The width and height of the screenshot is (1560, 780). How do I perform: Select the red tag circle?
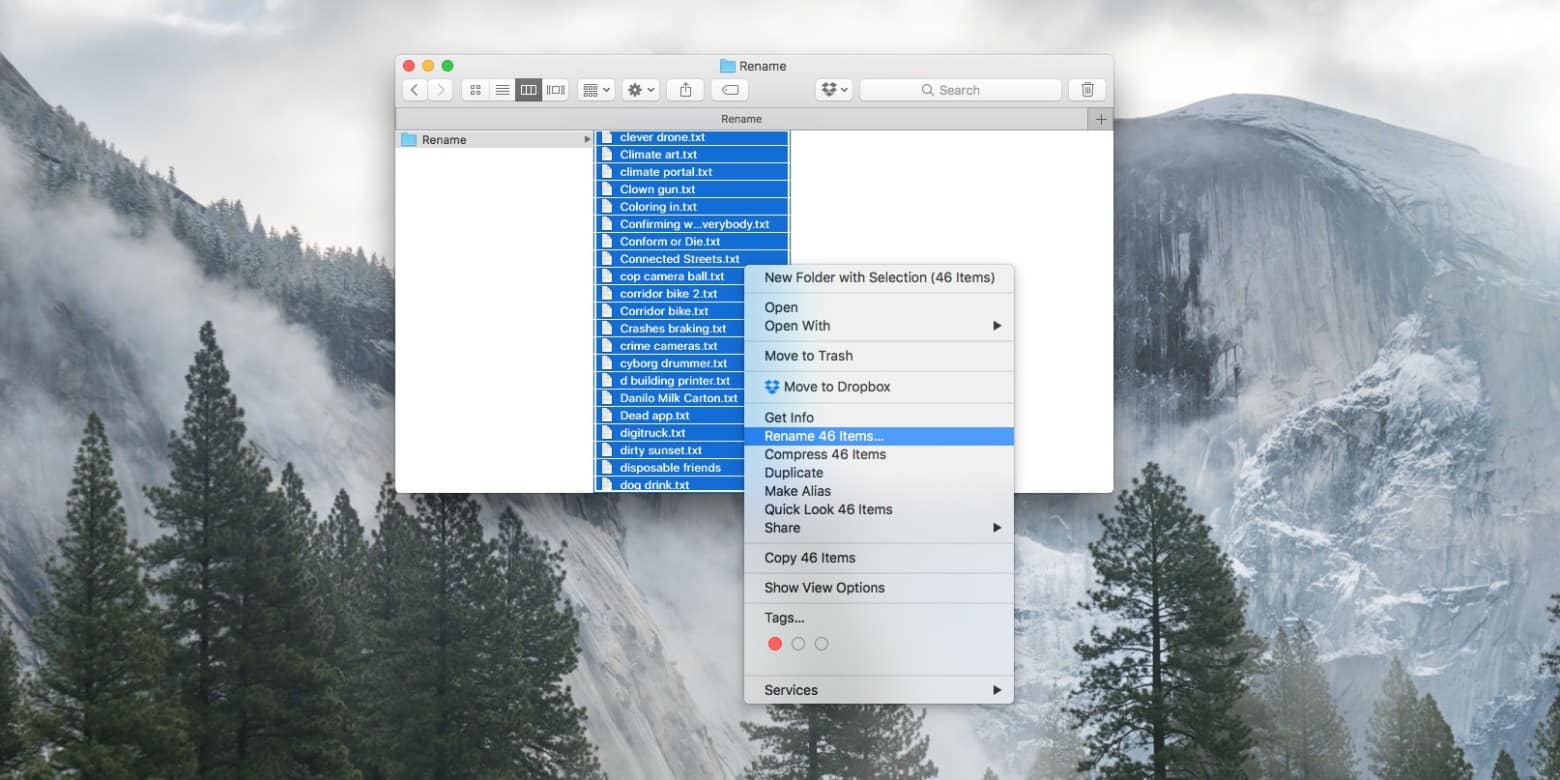point(775,644)
